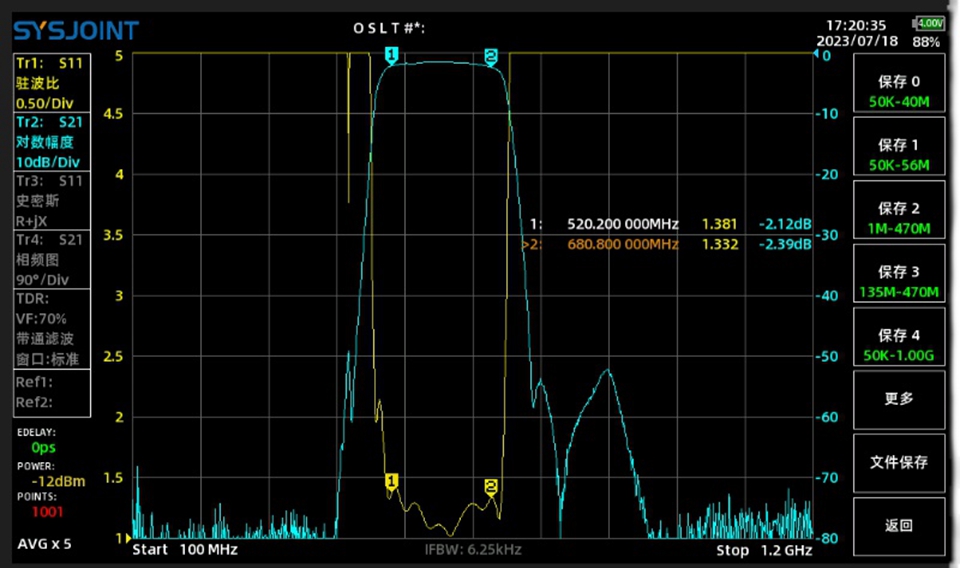
Task: Click cyan marker 1 on the S21 trace
Action: tap(391, 55)
